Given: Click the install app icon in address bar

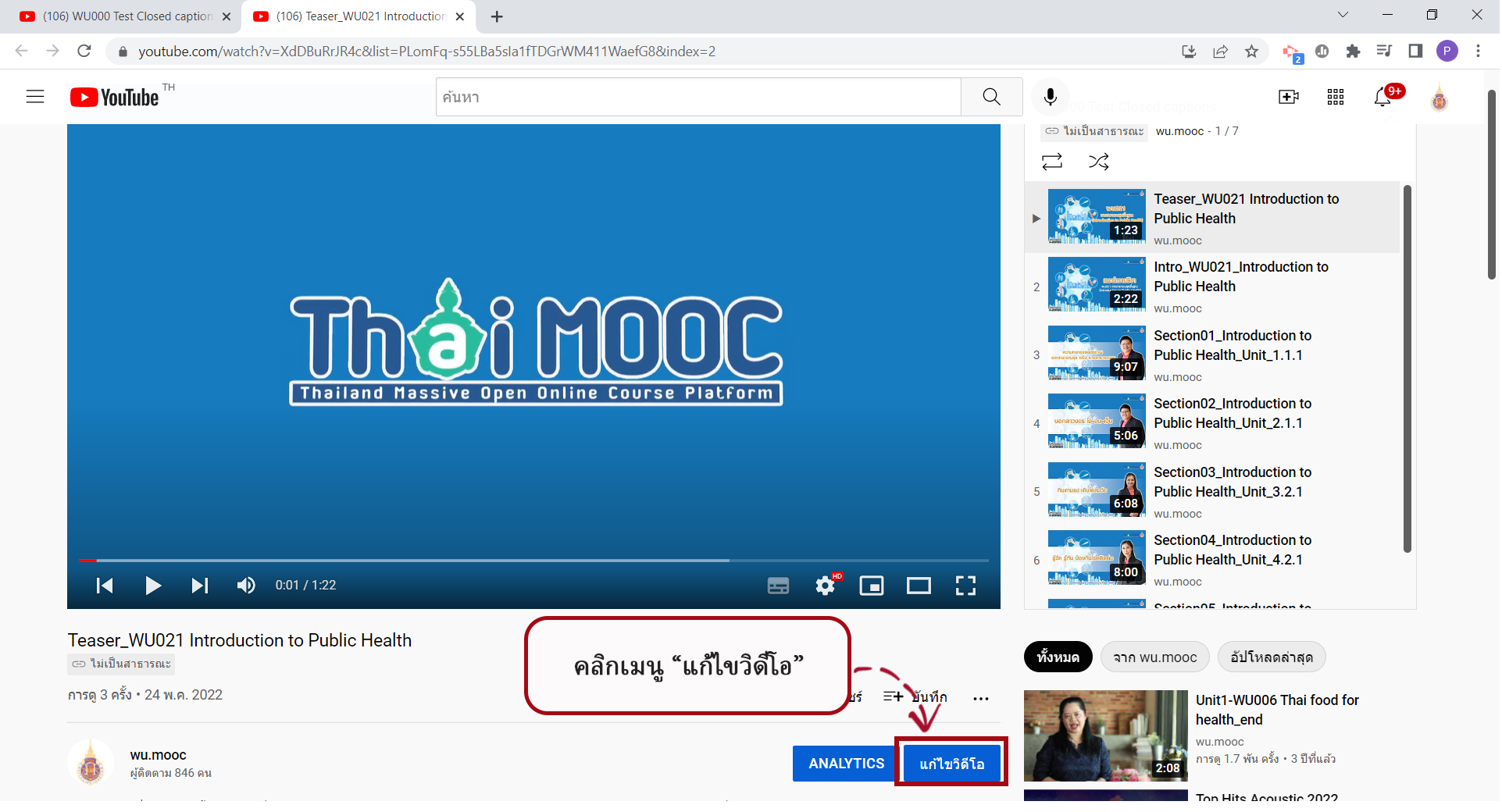Looking at the screenshot, I should click(x=1189, y=52).
